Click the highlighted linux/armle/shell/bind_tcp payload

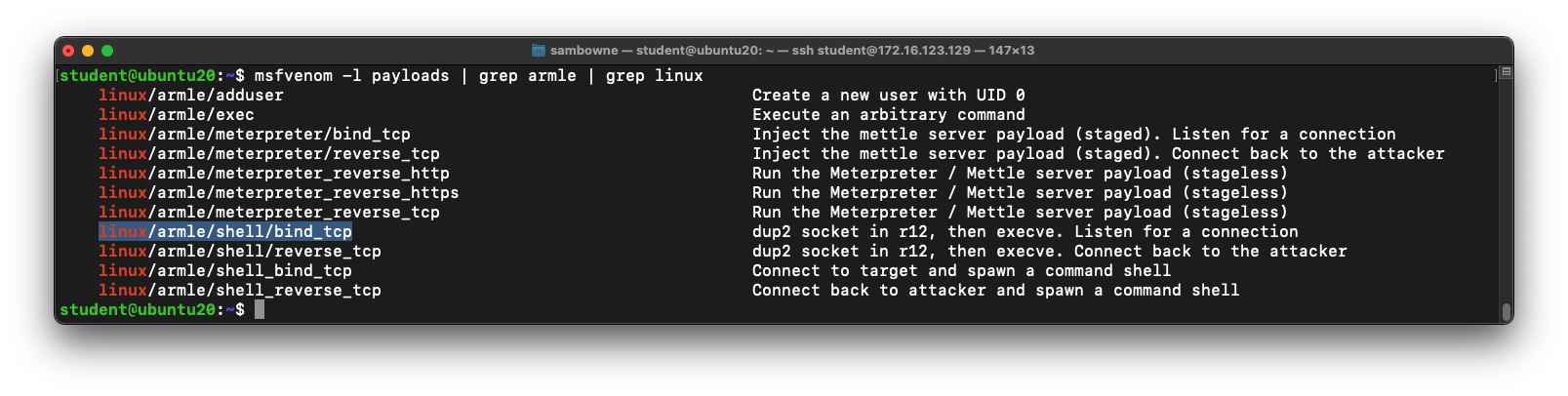(225, 231)
